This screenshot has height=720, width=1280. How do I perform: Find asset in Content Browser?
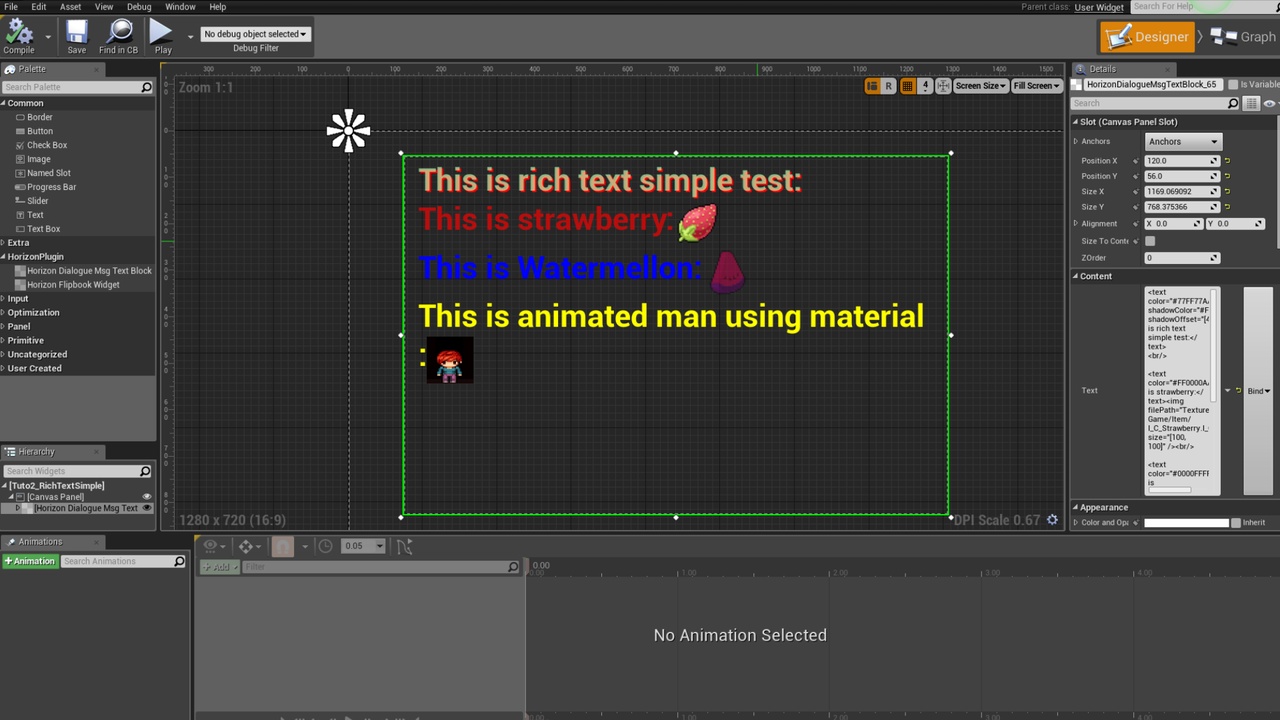click(x=118, y=37)
